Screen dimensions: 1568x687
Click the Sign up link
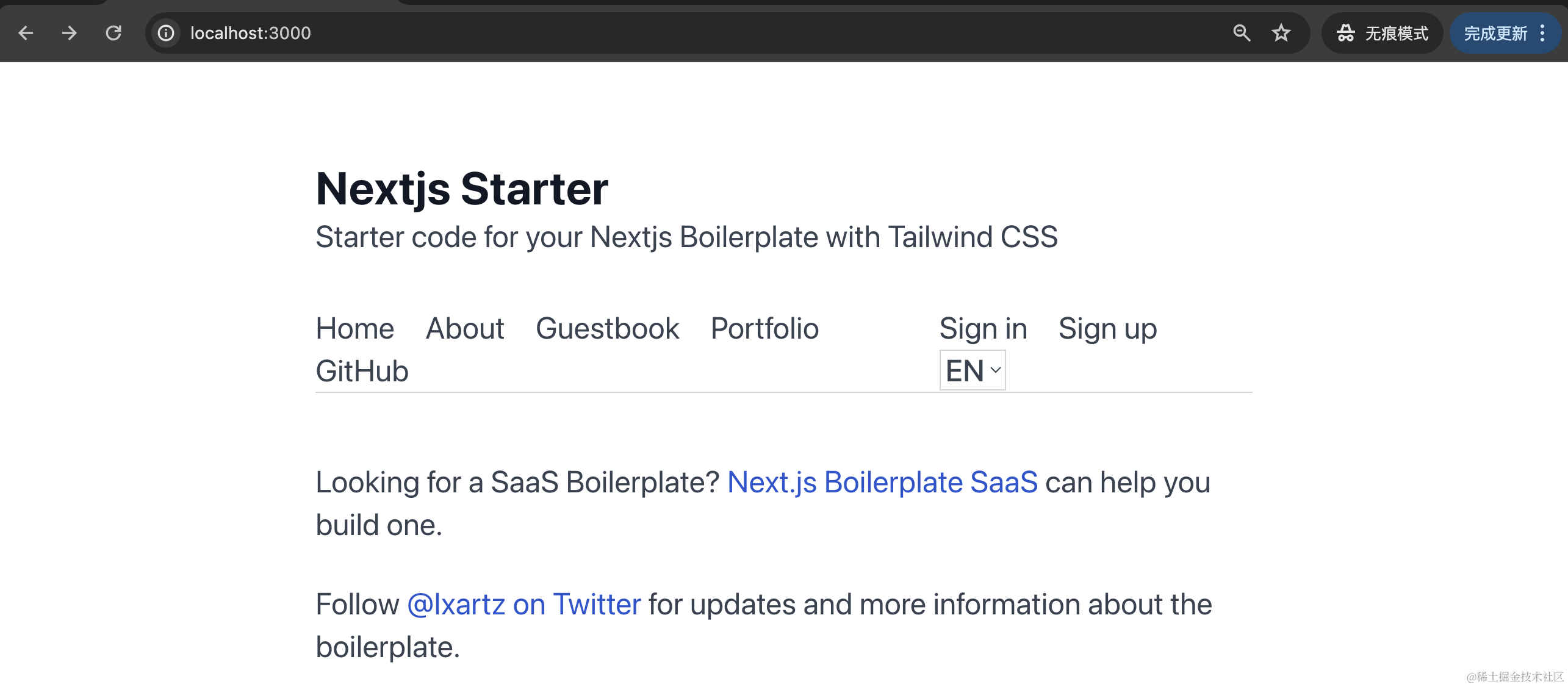click(x=1107, y=329)
